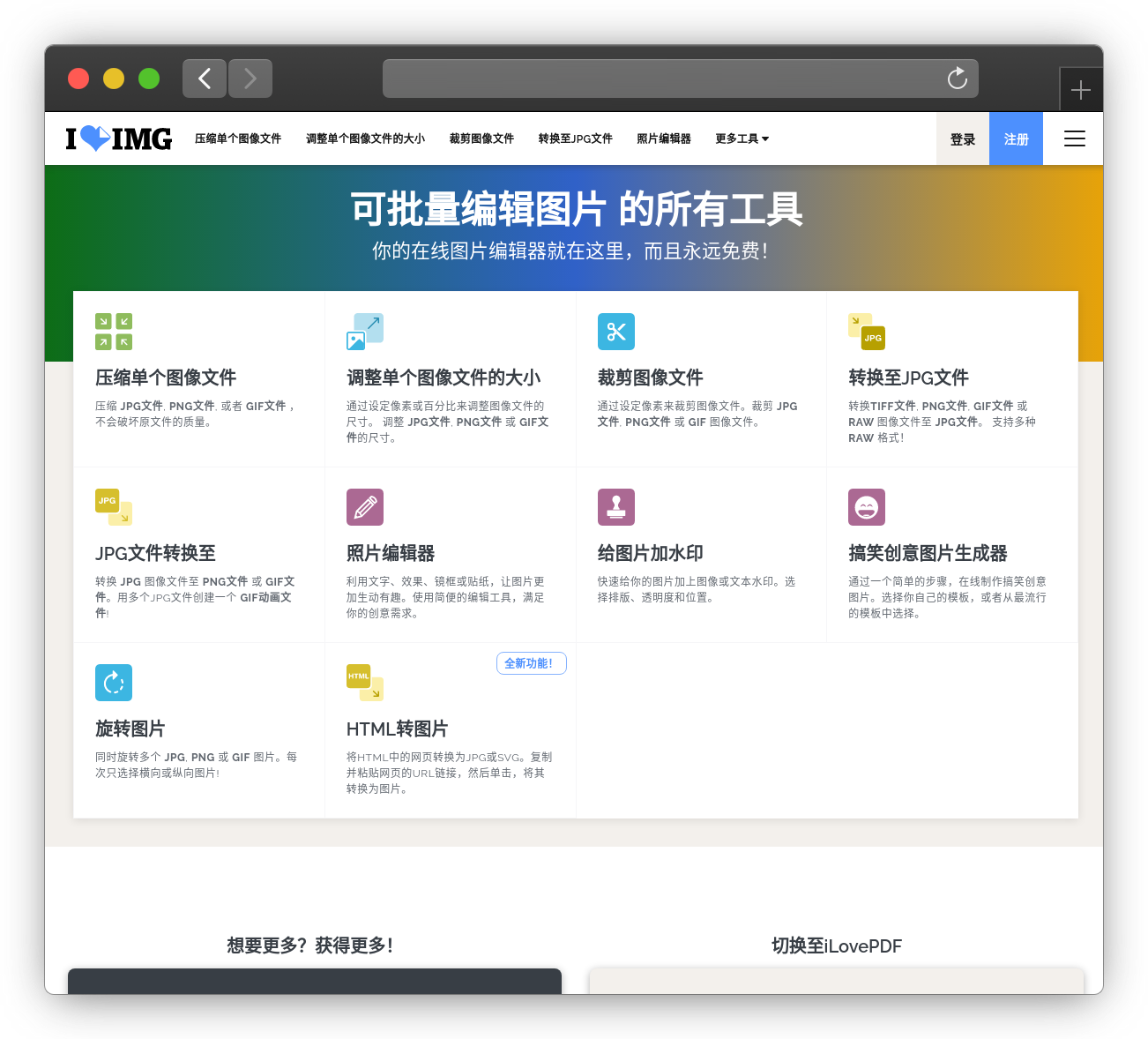Click the iLoveIMG logo
Viewport: 1148px width, 1039px height.
(x=119, y=138)
